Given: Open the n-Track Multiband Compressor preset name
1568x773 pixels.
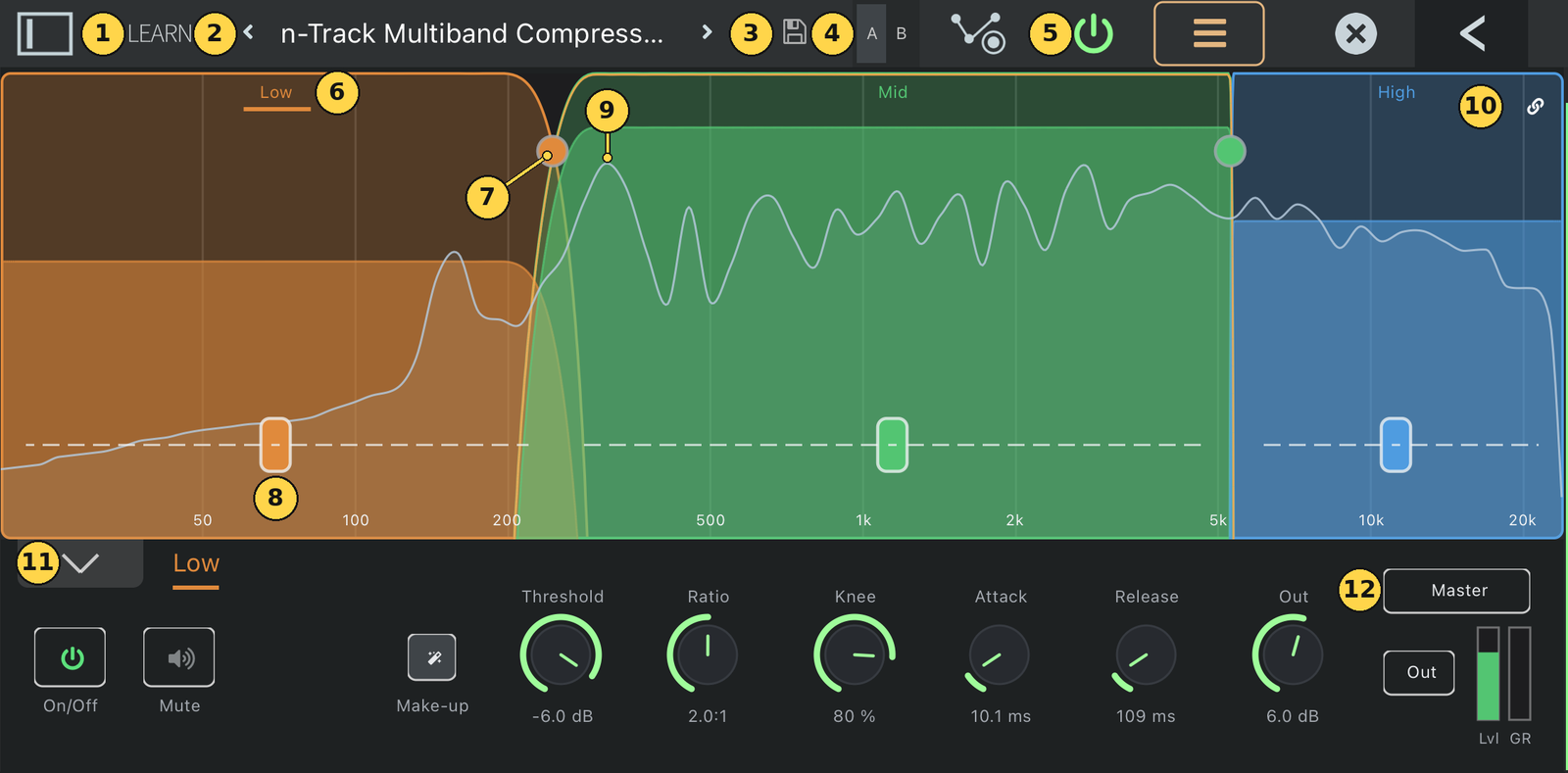Looking at the screenshot, I should 472,33.
